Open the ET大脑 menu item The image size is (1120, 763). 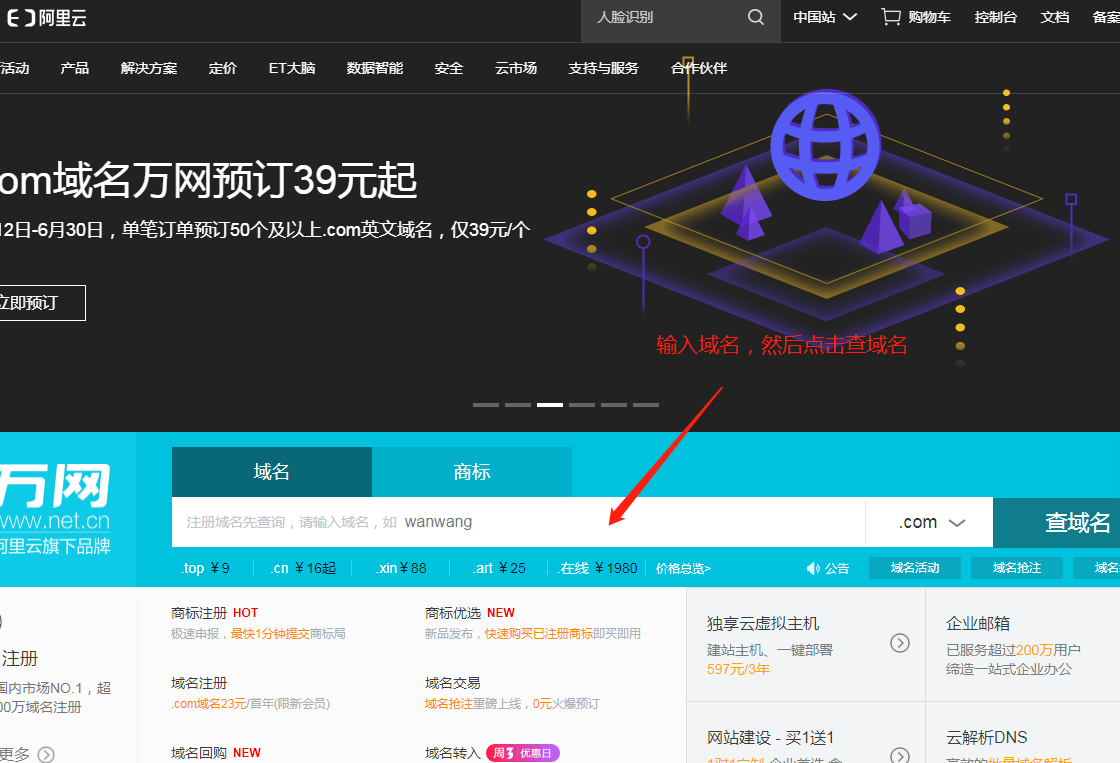[292, 68]
